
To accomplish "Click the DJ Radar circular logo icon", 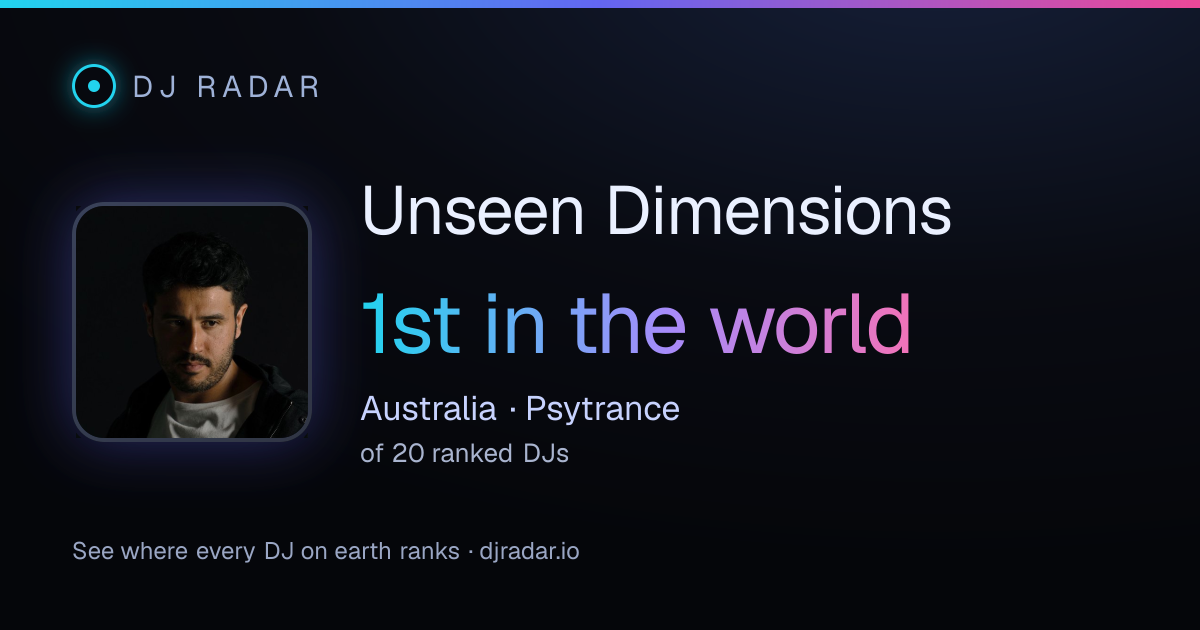I will 94,86.
